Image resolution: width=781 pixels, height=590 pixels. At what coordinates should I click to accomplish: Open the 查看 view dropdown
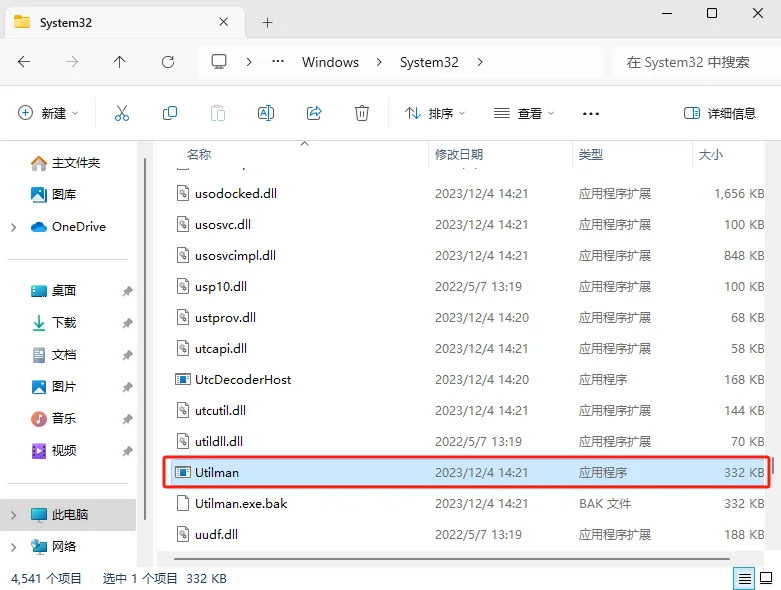[523, 114]
